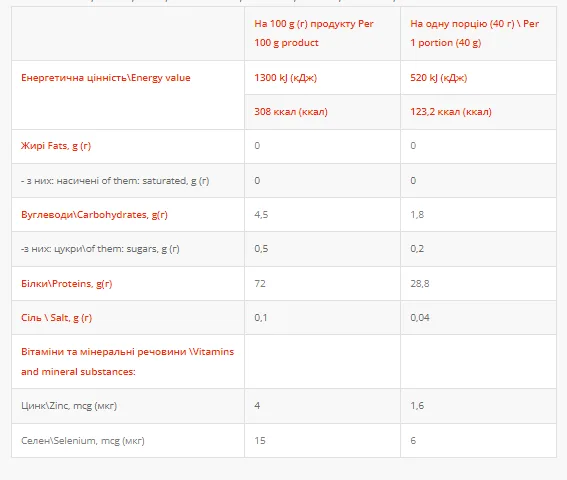
Task: Click the '520 kJ (кДж)' value
Action: pyautogui.click(x=439, y=78)
